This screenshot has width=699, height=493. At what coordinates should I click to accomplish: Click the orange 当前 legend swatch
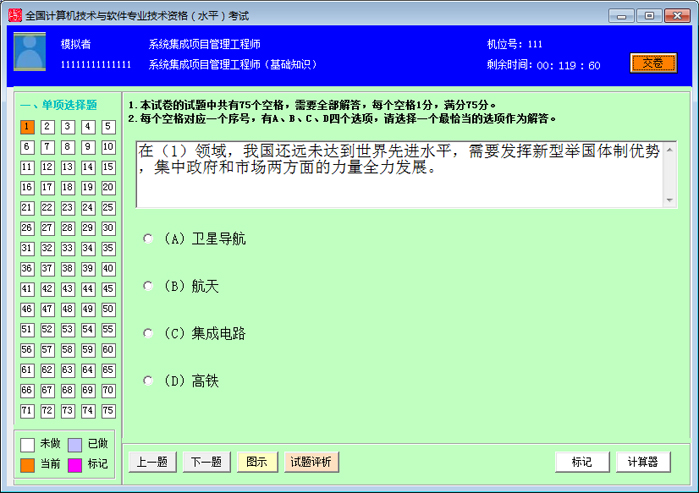coord(27,464)
